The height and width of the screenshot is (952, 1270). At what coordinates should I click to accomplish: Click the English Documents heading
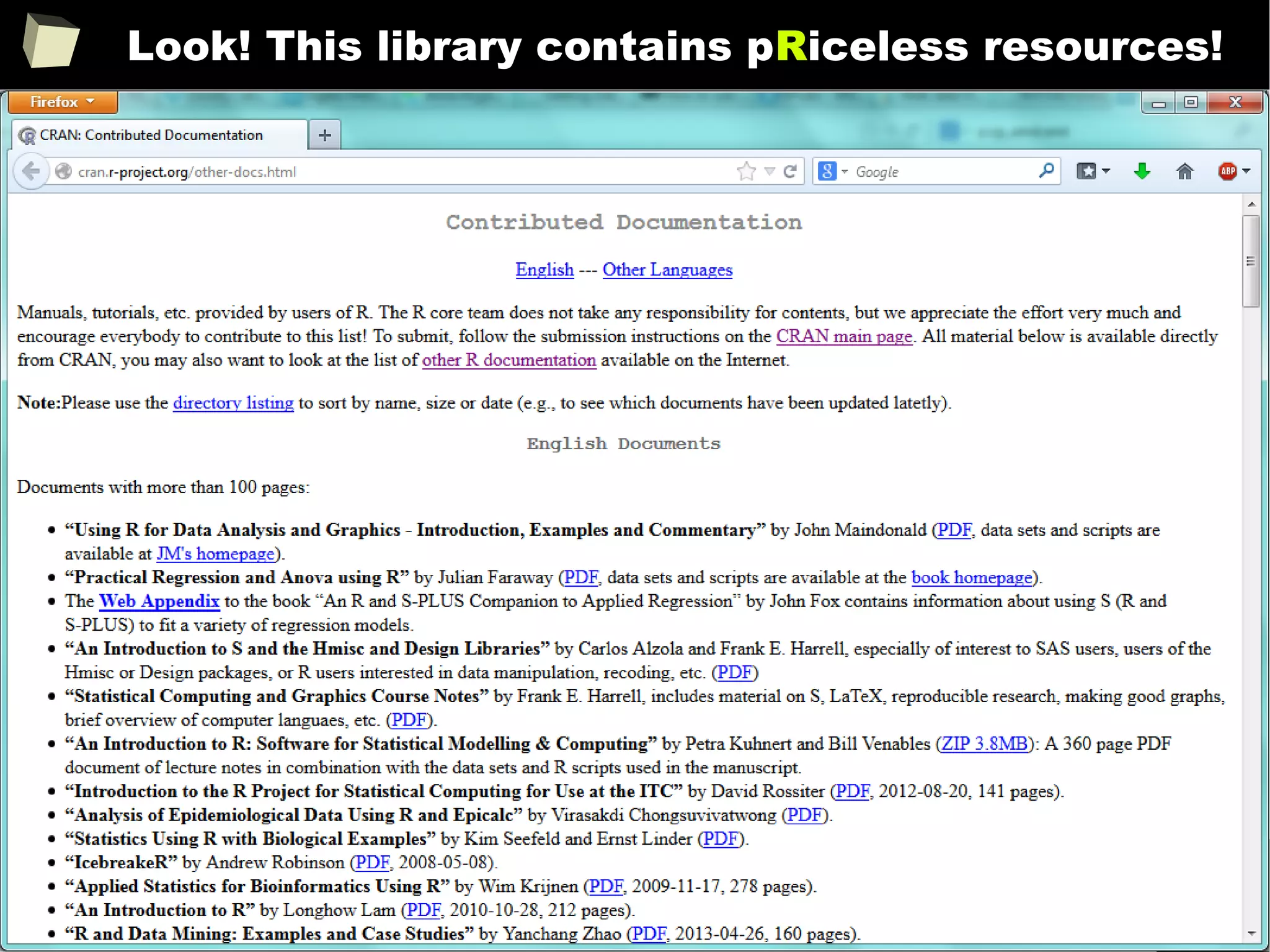(624, 443)
